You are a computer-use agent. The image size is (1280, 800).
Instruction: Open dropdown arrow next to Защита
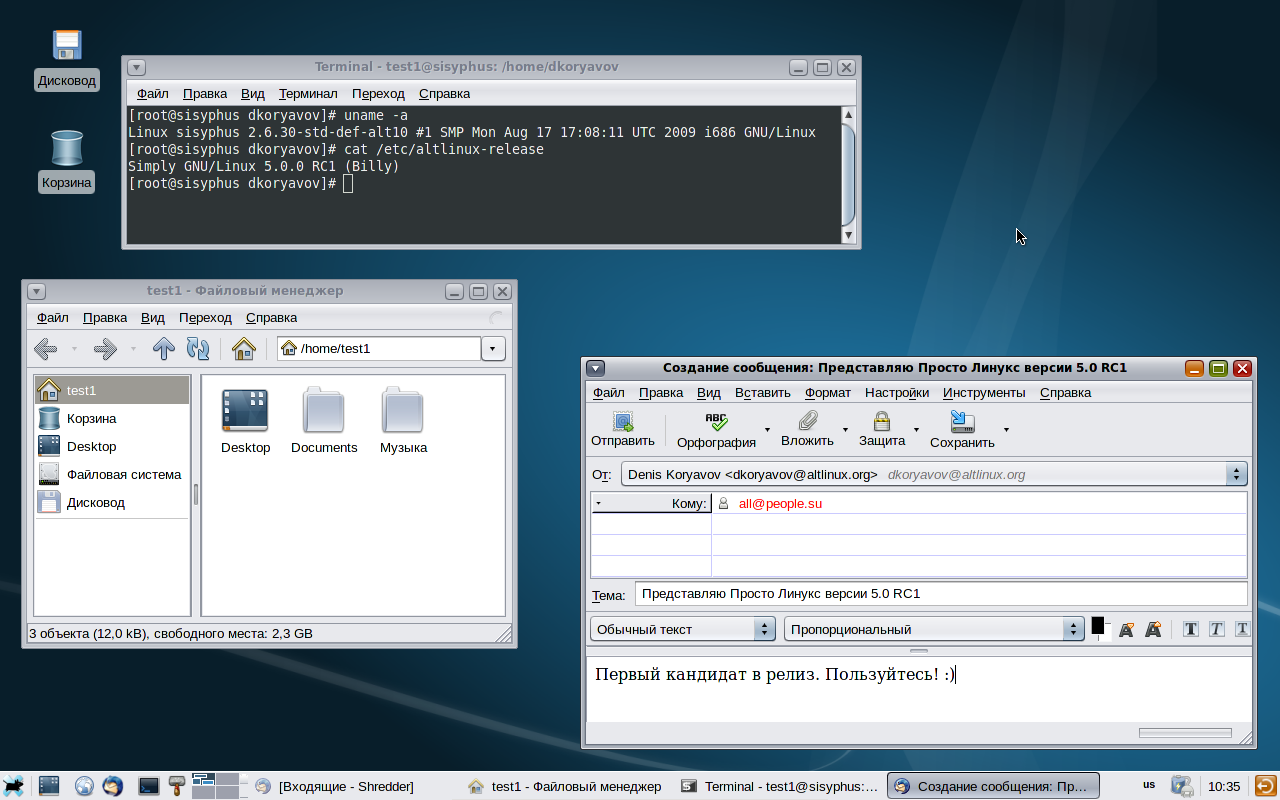coord(916,430)
